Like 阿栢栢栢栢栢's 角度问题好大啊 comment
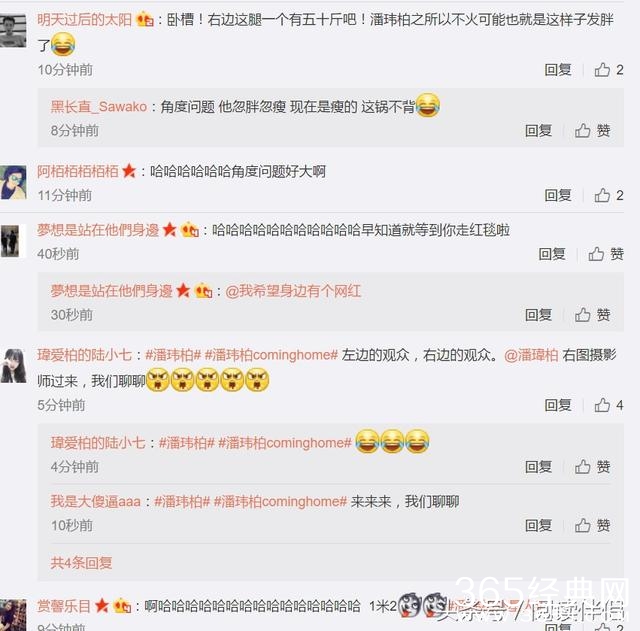 coord(609,196)
